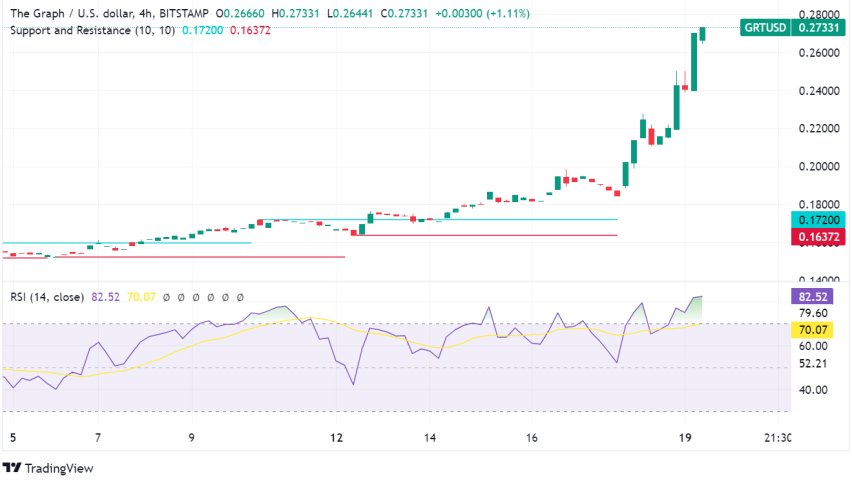Click the chart title The Graph / U.S. dollar
Screen dimensions: 852x485
(71, 14)
